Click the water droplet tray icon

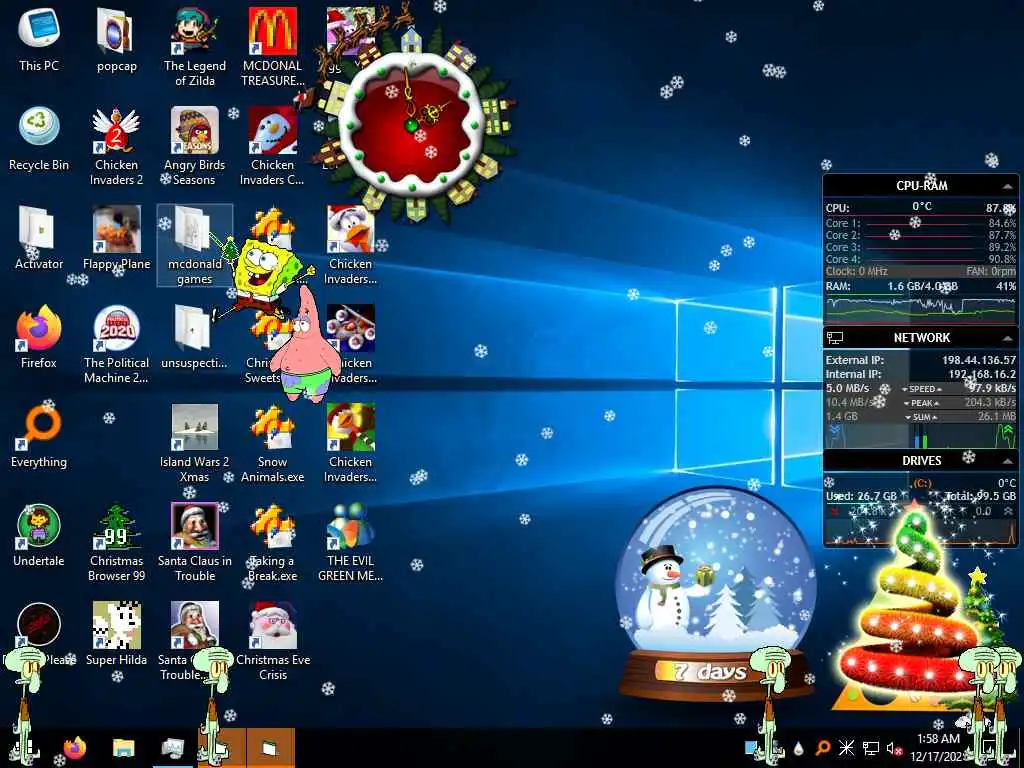799,749
